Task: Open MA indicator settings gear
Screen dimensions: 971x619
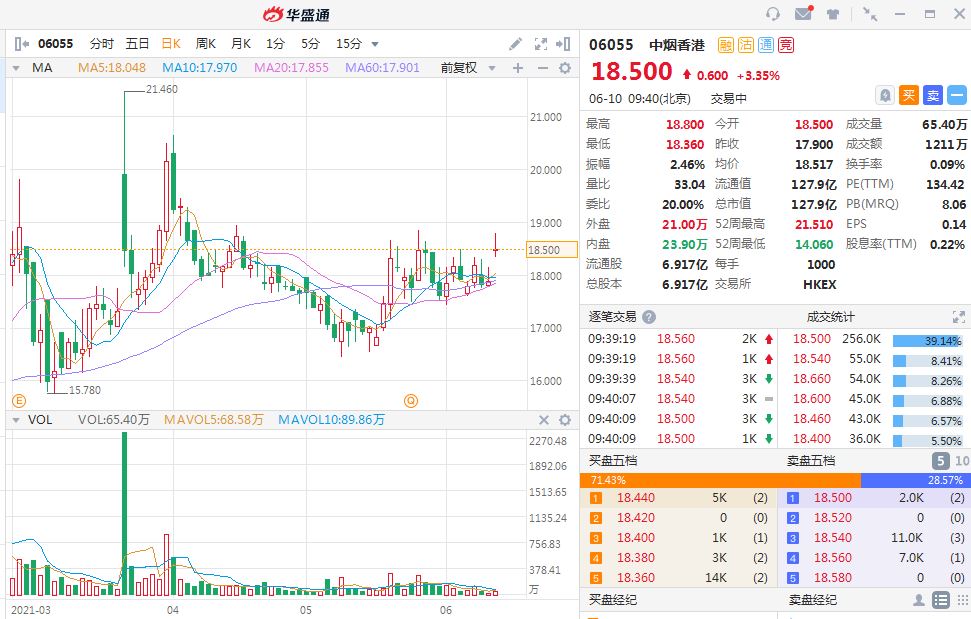Action: coord(565,67)
